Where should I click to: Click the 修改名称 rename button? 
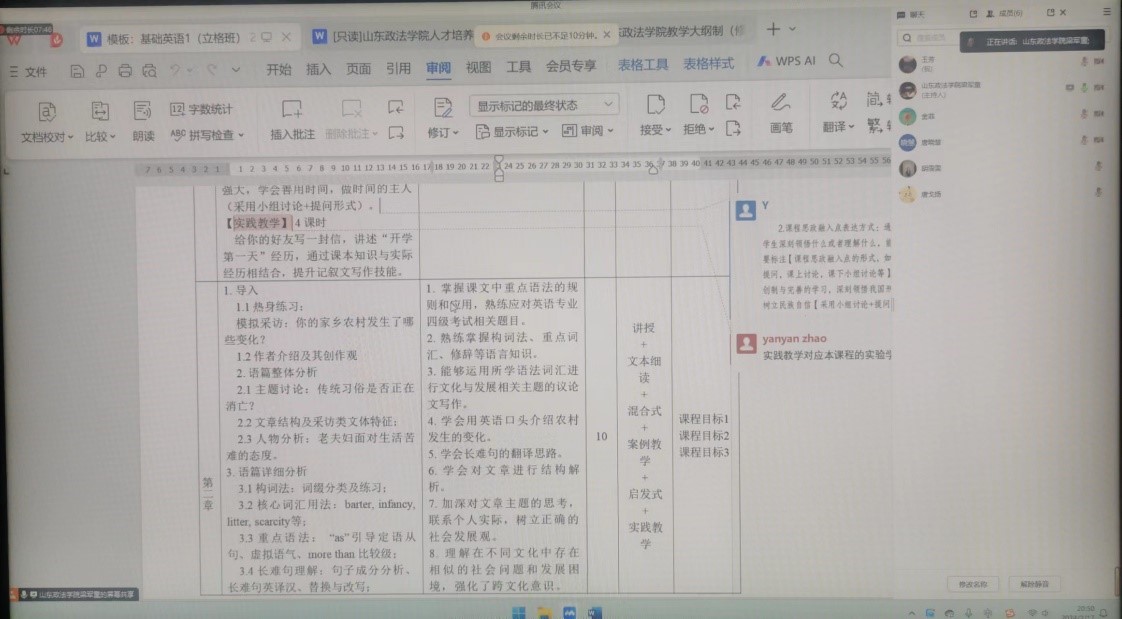coord(972,583)
